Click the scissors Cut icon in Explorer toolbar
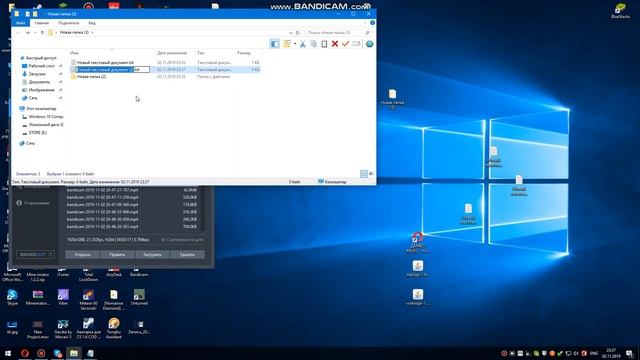 pyautogui.click(x=303, y=44)
